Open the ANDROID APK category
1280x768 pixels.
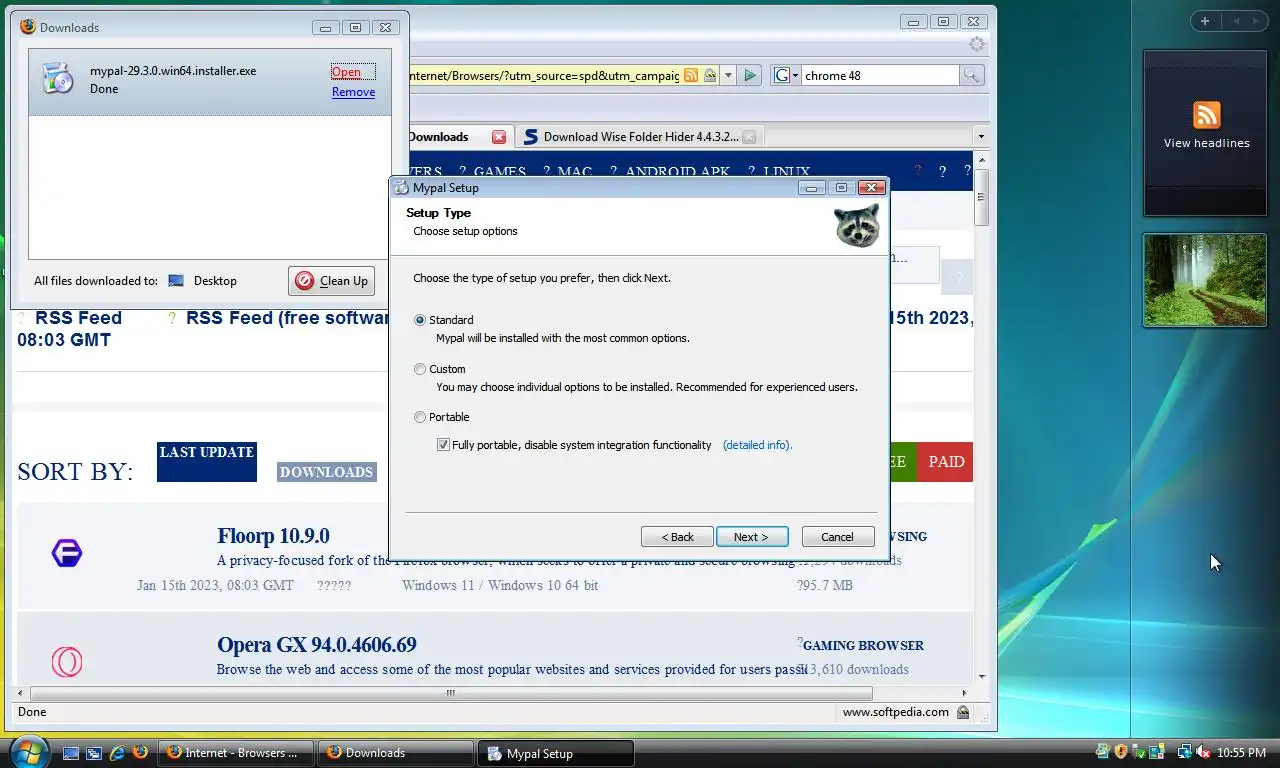[x=678, y=172]
